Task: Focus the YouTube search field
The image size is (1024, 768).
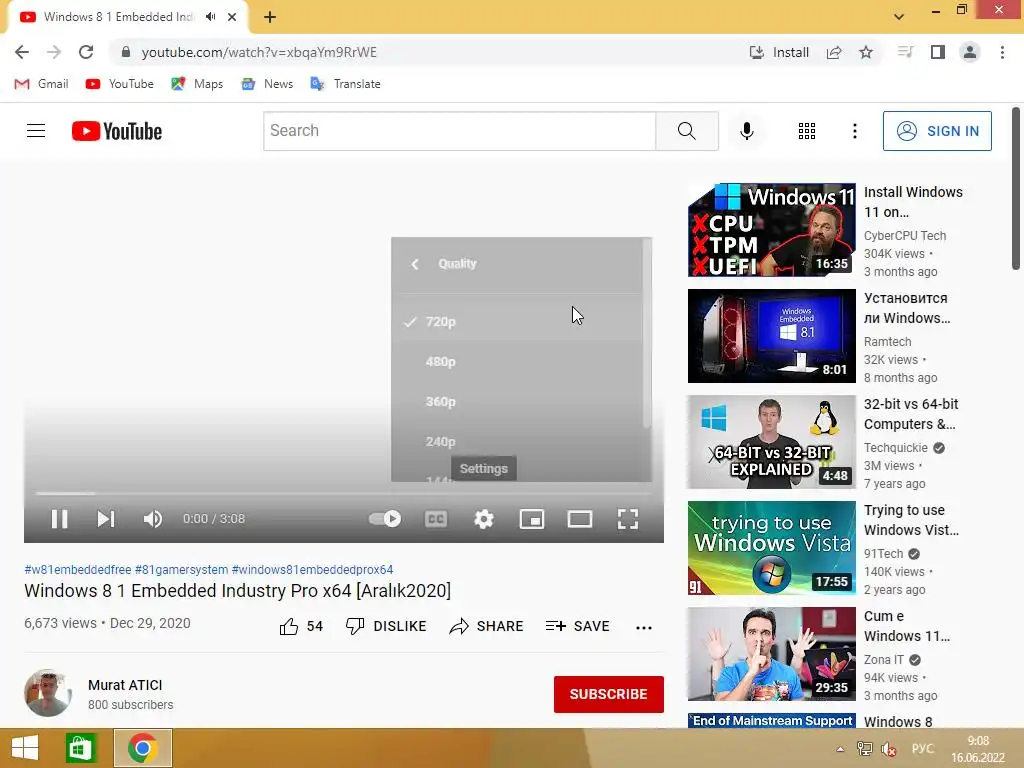Action: [x=460, y=131]
